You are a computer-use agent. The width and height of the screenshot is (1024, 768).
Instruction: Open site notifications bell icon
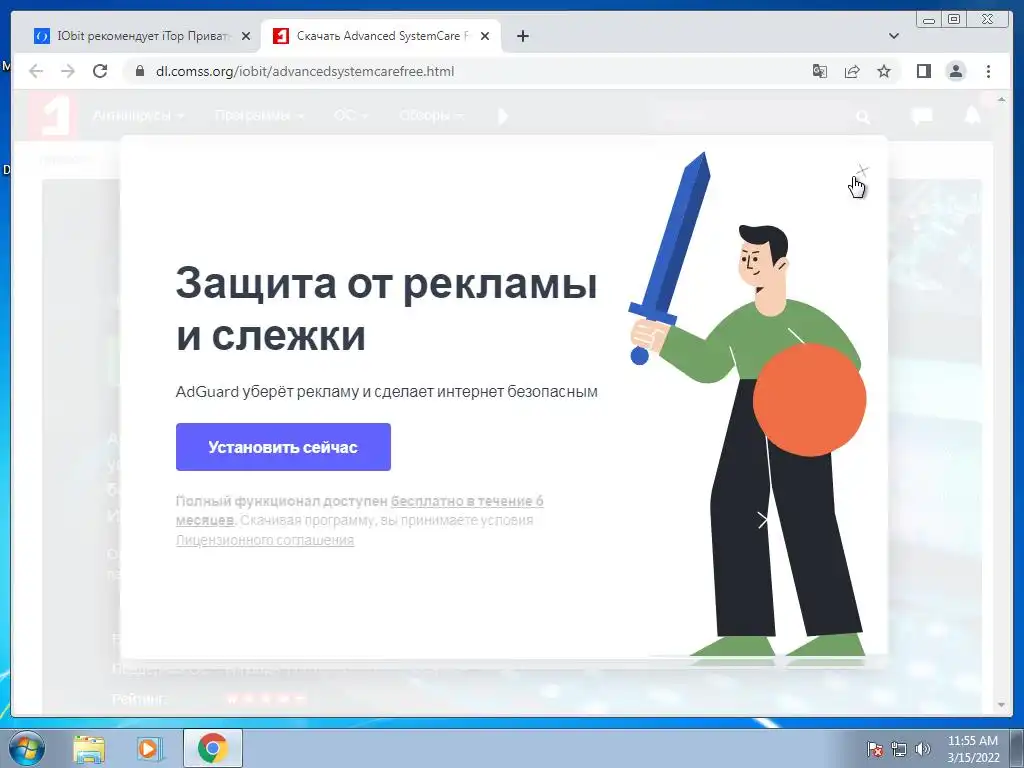tap(972, 116)
